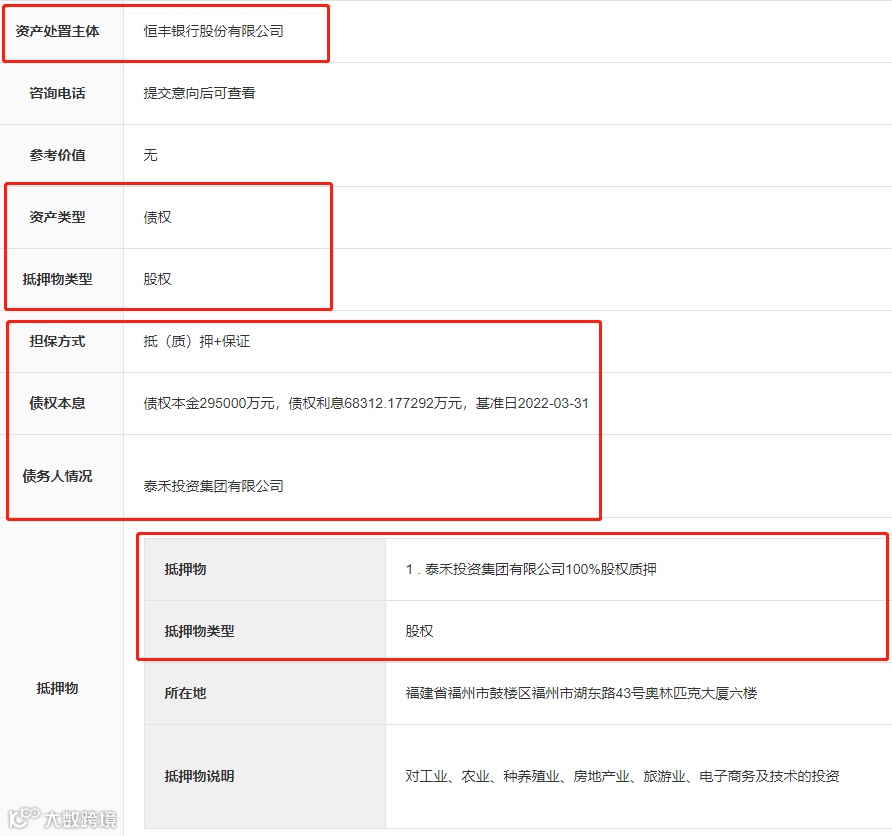The height and width of the screenshot is (836, 892).
Task: Click the 资产类型 value 债权
Action: [x=157, y=217]
